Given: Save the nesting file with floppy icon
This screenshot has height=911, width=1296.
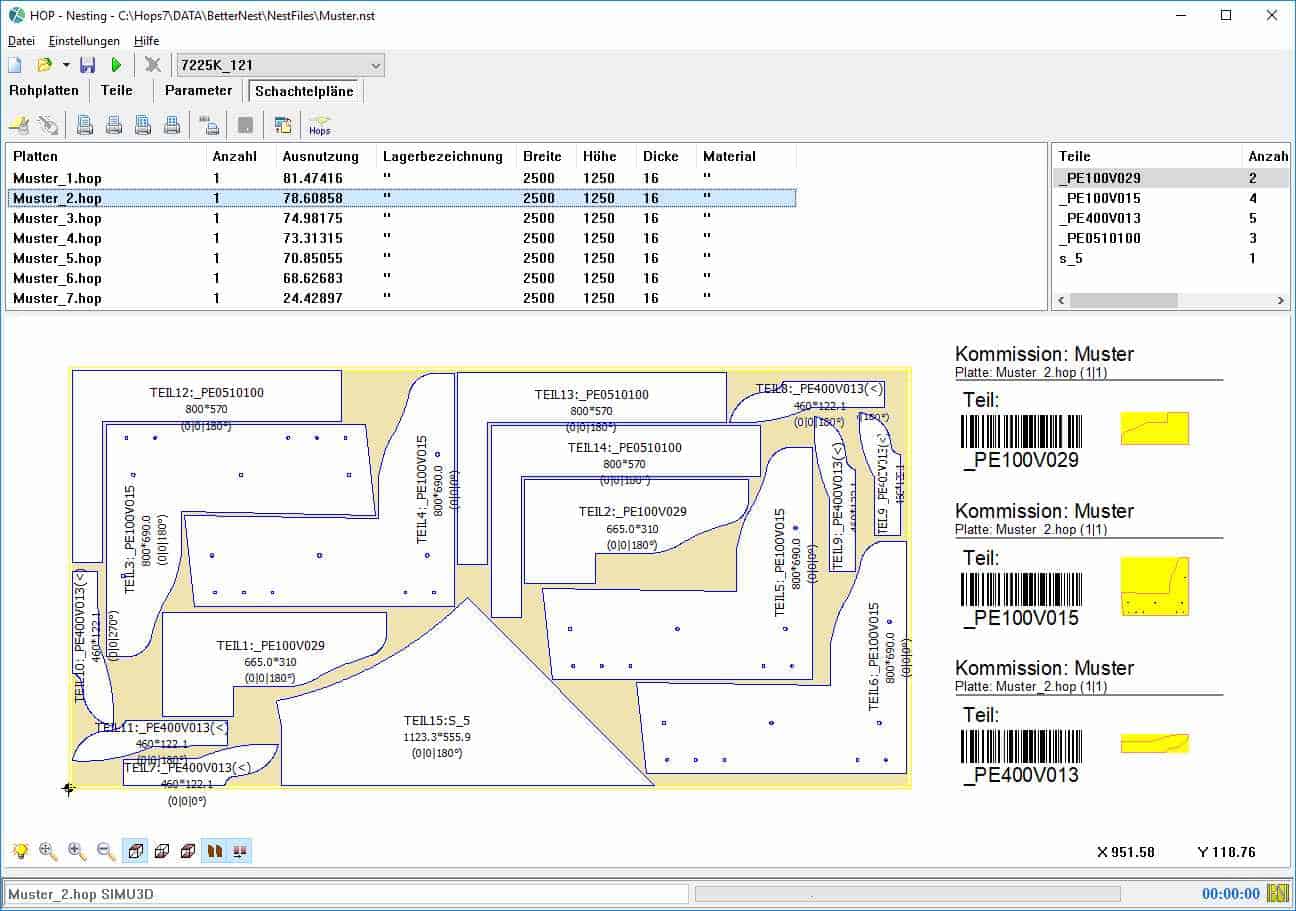Looking at the screenshot, I should pyautogui.click(x=88, y=65).
